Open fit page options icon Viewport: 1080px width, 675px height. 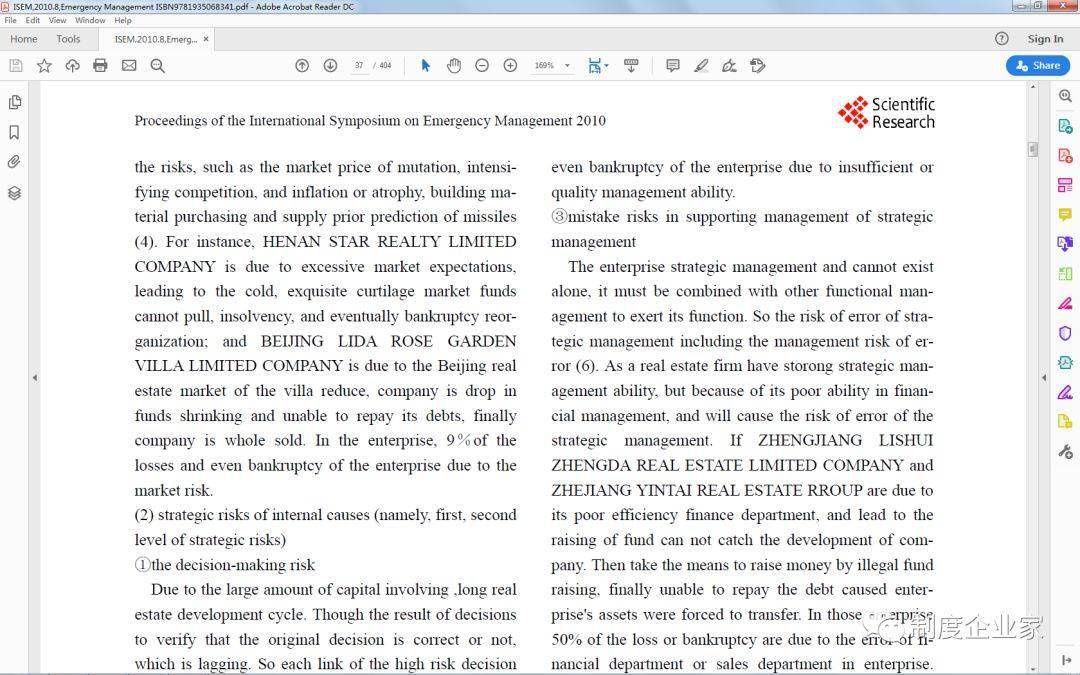pos(598,65)
